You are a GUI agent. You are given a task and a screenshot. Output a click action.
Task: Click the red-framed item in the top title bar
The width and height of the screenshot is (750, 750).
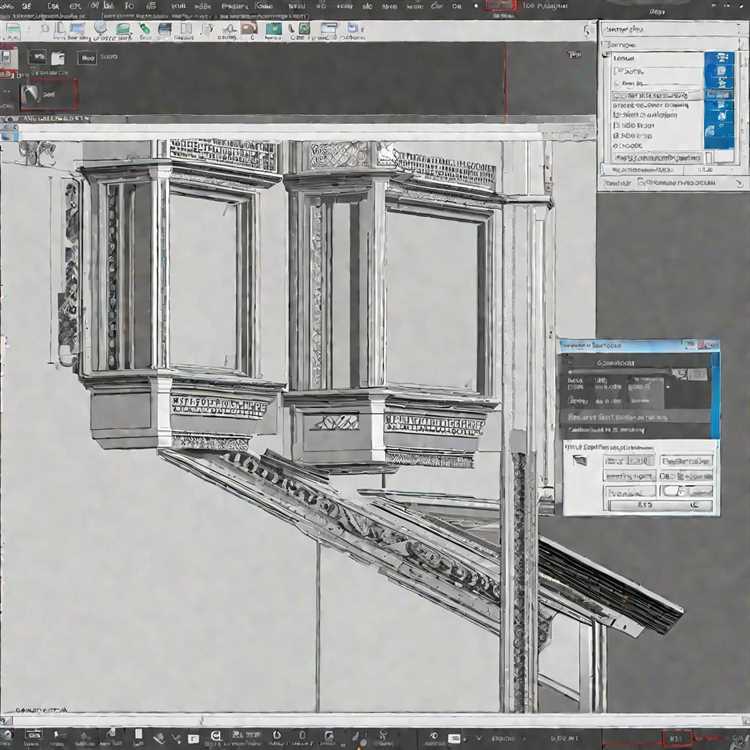pyautogui.click(x=501, y=6)
